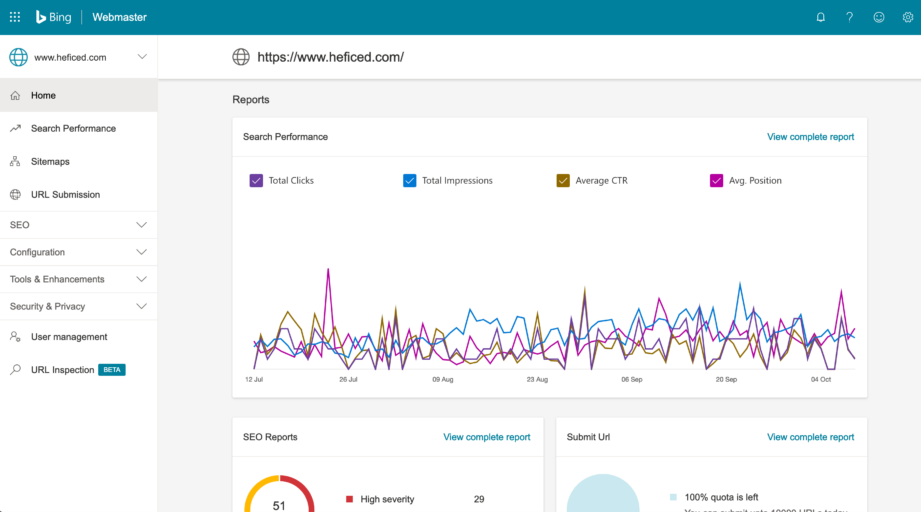Click the Search Performance trend icon
Viewport: 921px width, 512px height.
(x=15, y=128)
